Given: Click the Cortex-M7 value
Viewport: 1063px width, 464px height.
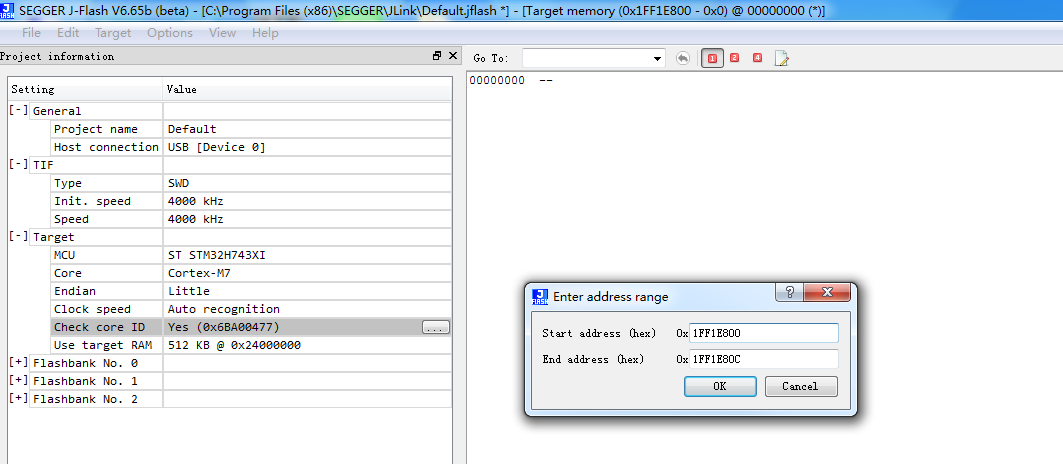Looking at the screenshot, I should tap(198, 273).
